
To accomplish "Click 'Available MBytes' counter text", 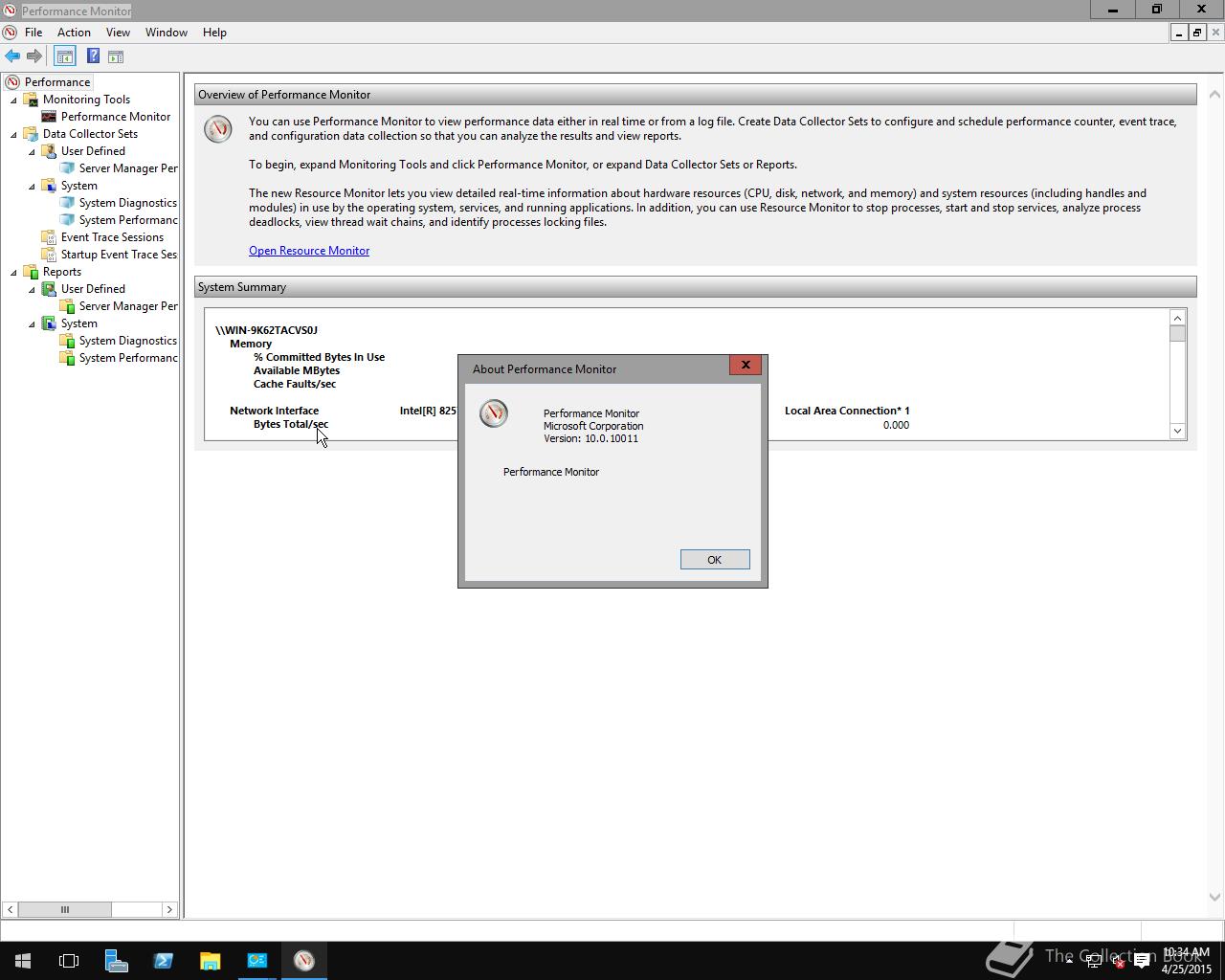I will click(297, 370).
